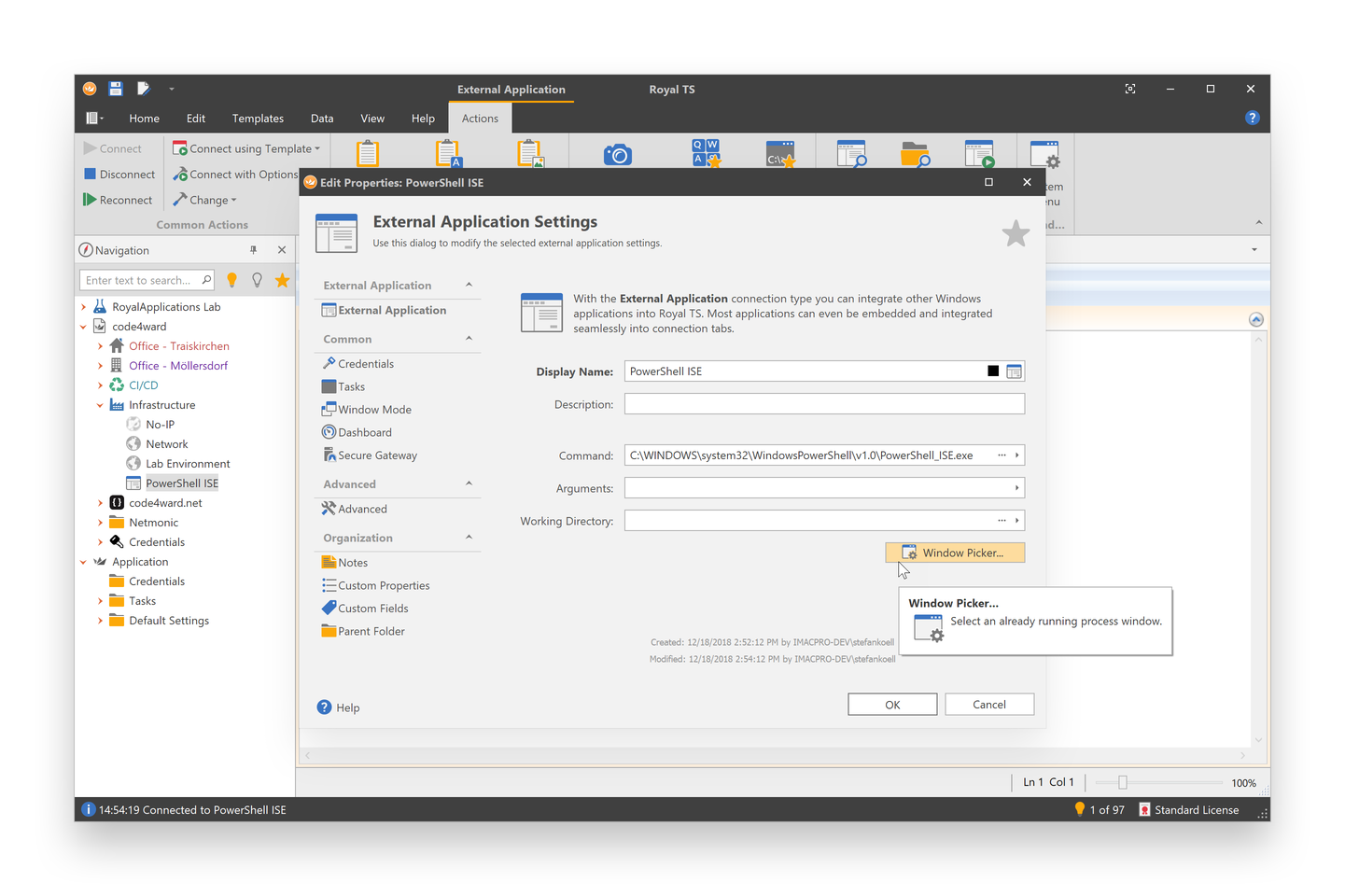This screenshot has width=1345, height=896.
Task: Open Credentials settings in the dialog sidebar
Action: [365, 363]
